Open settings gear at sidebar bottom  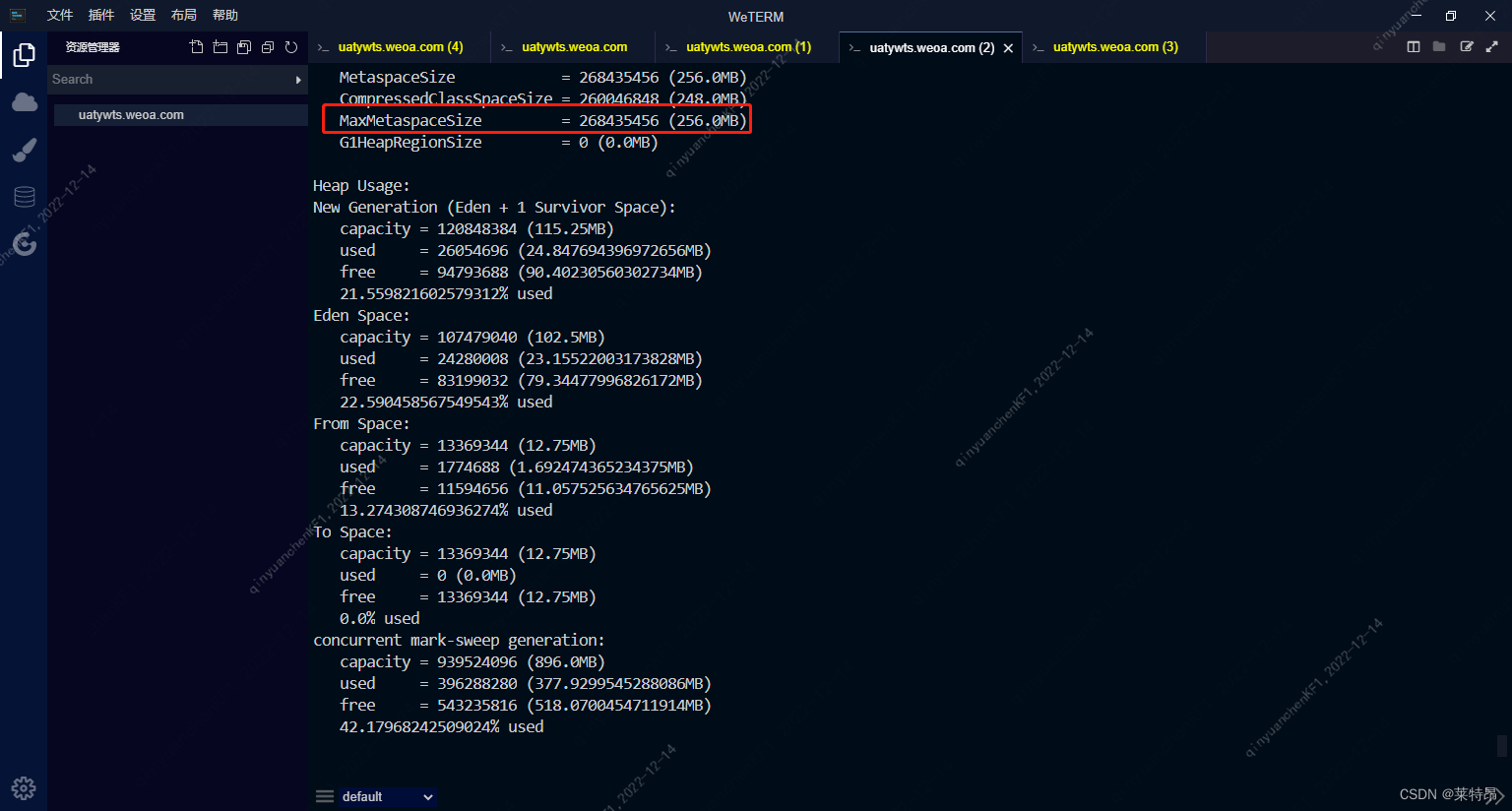[x=24, y=787]
